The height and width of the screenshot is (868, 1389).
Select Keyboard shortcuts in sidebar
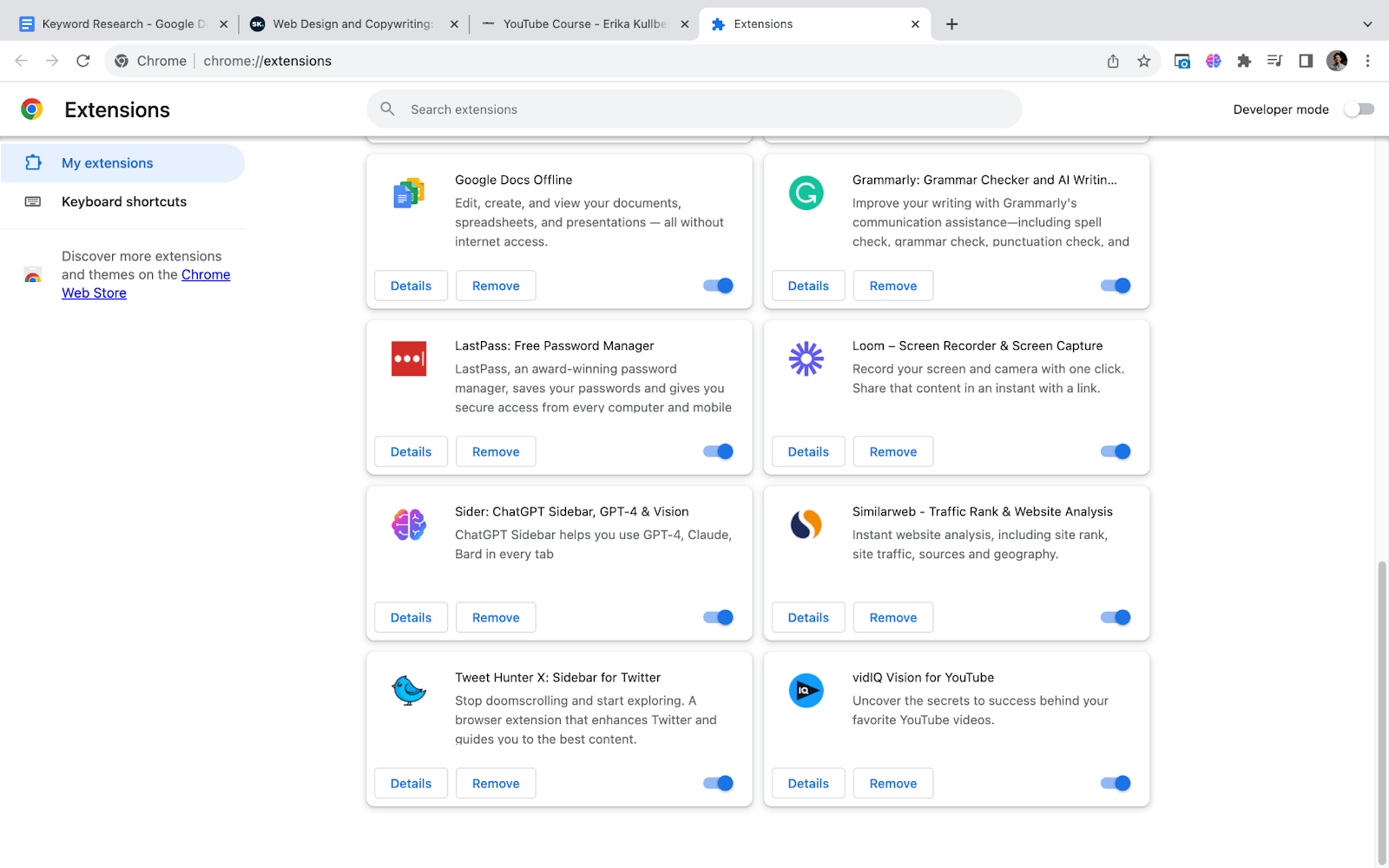point(124,201)
